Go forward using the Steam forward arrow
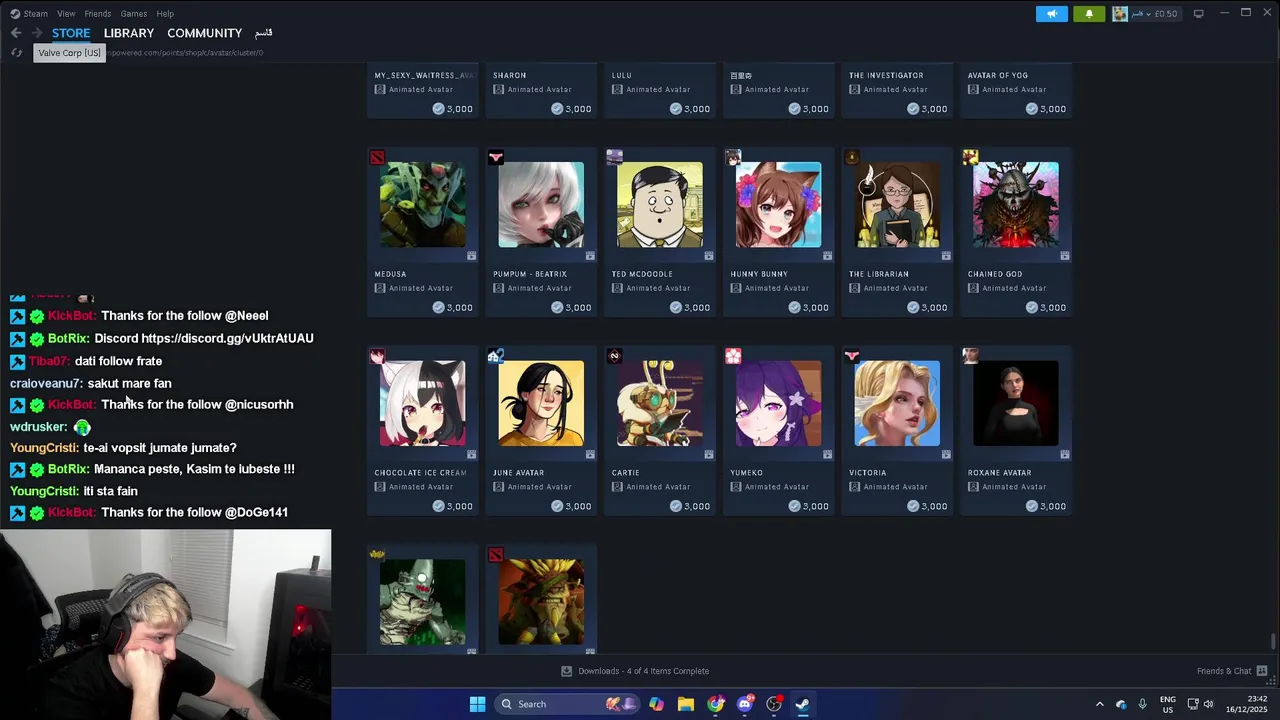 pos(37,33)
